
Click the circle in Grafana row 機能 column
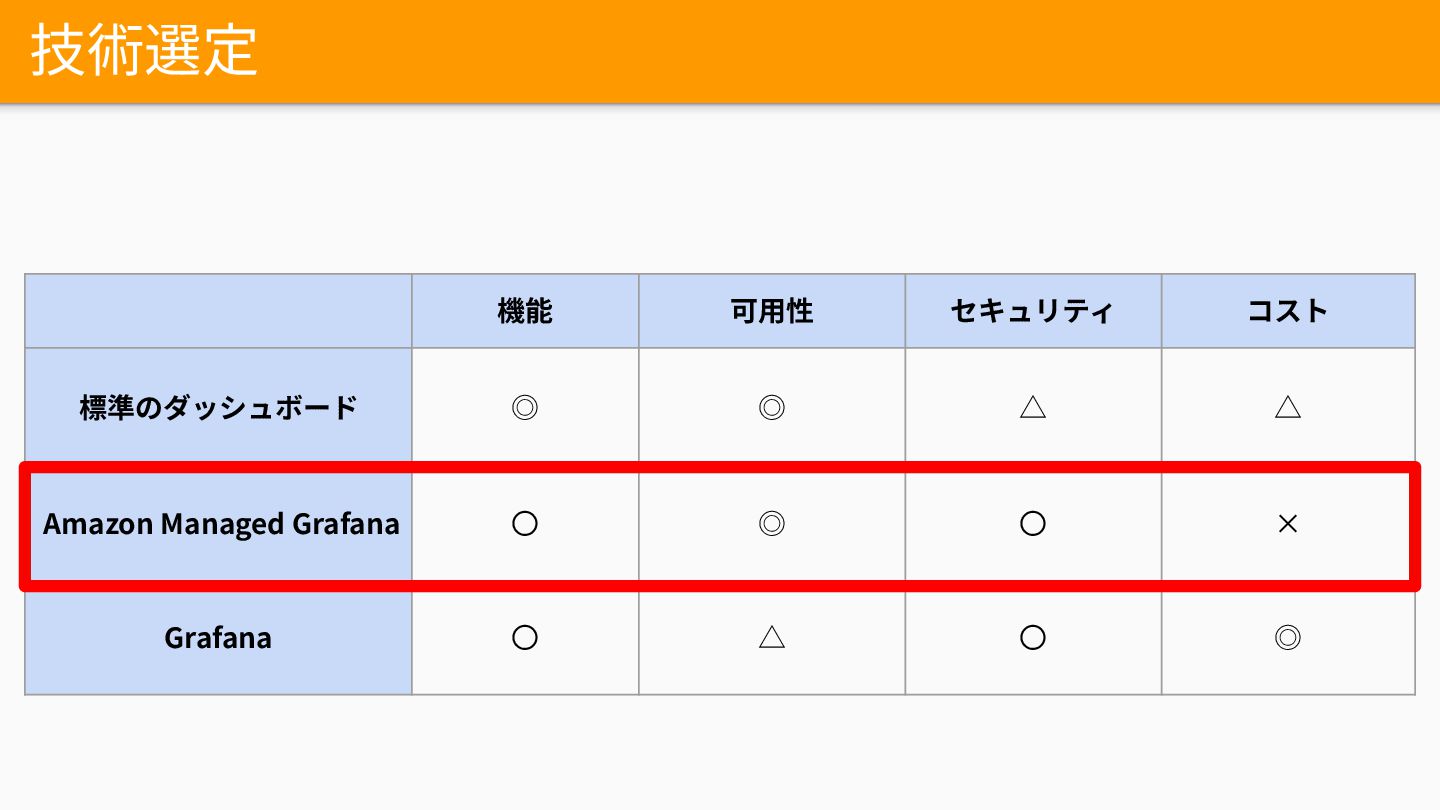pyautogui.click(x=525, y=638)
